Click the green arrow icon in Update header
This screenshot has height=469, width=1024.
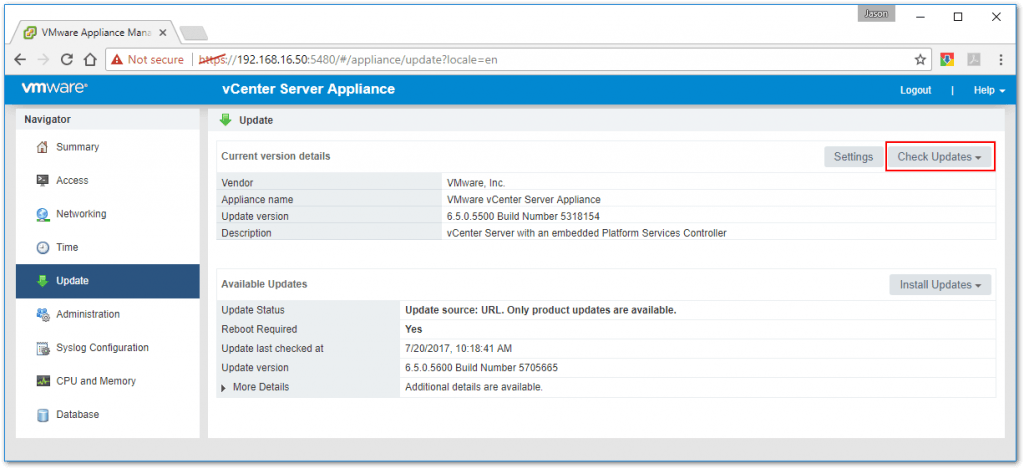point(225,120)
